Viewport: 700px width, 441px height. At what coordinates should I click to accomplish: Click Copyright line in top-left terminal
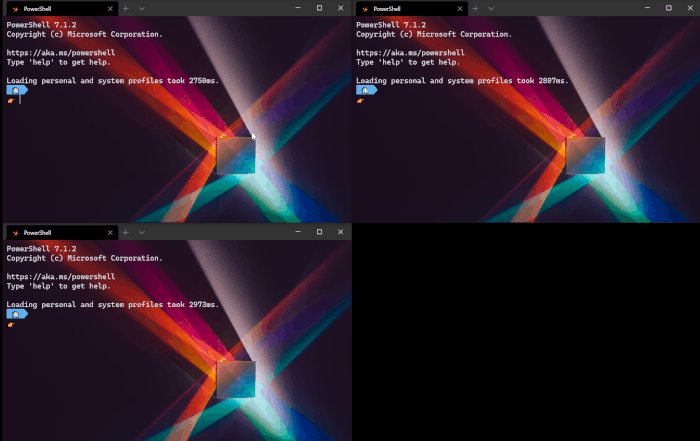point(84,34)
